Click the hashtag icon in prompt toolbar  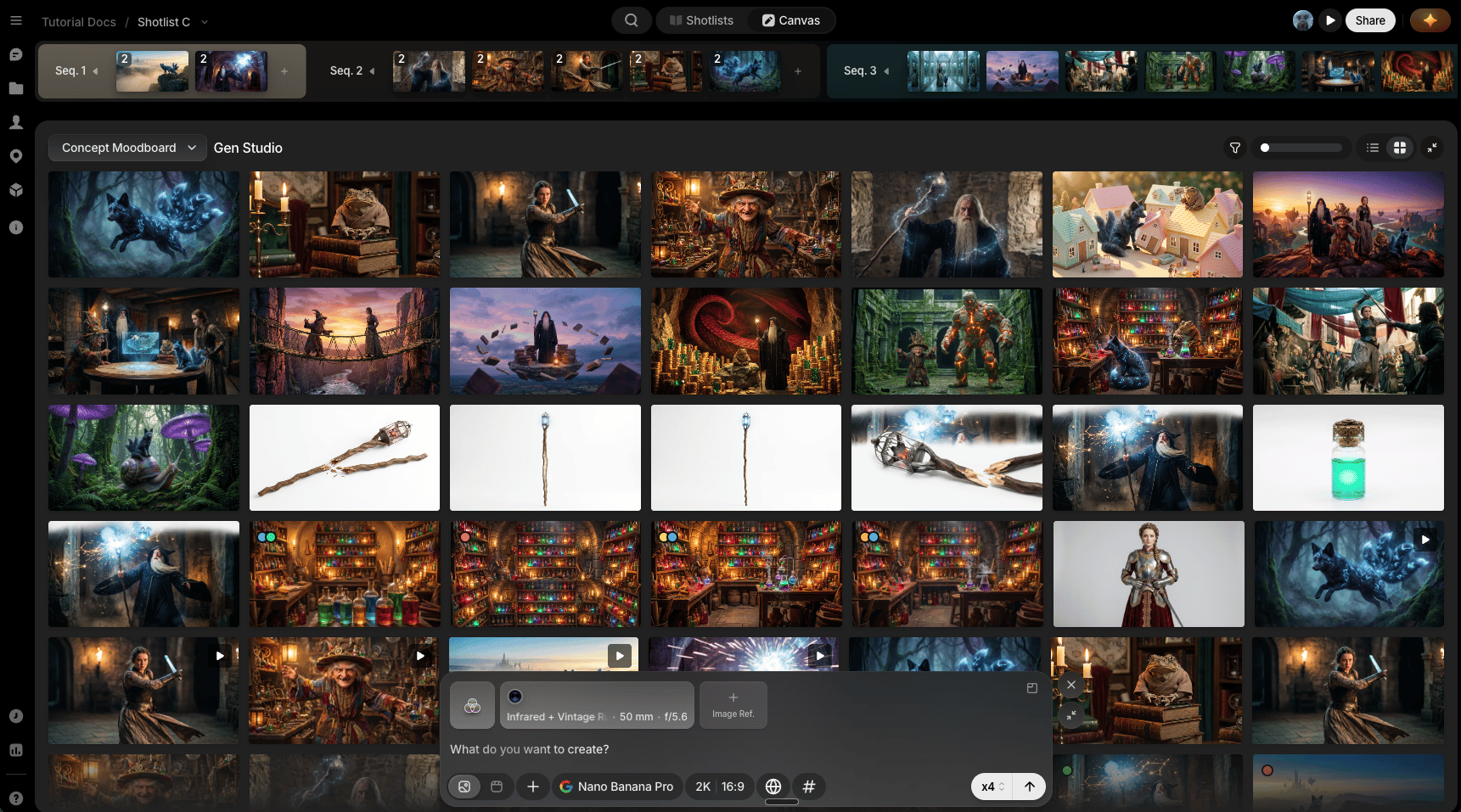coord(809,787)
